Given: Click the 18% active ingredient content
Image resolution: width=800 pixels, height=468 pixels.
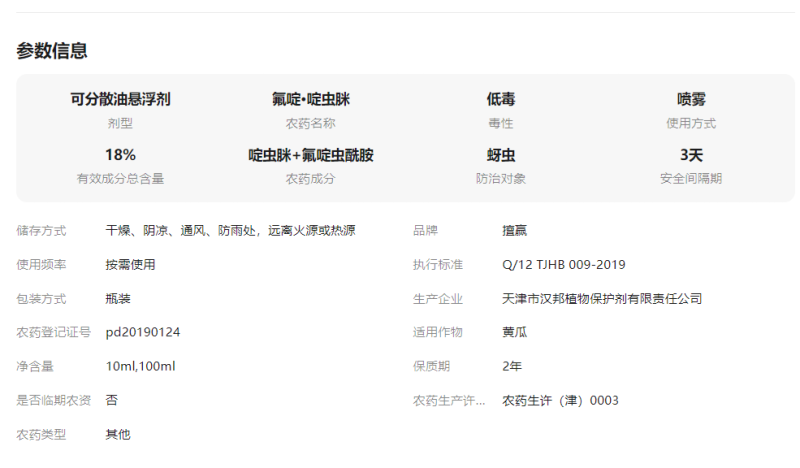Looking at the screenshot, I should pyautogui.click(x=120, y=155).
